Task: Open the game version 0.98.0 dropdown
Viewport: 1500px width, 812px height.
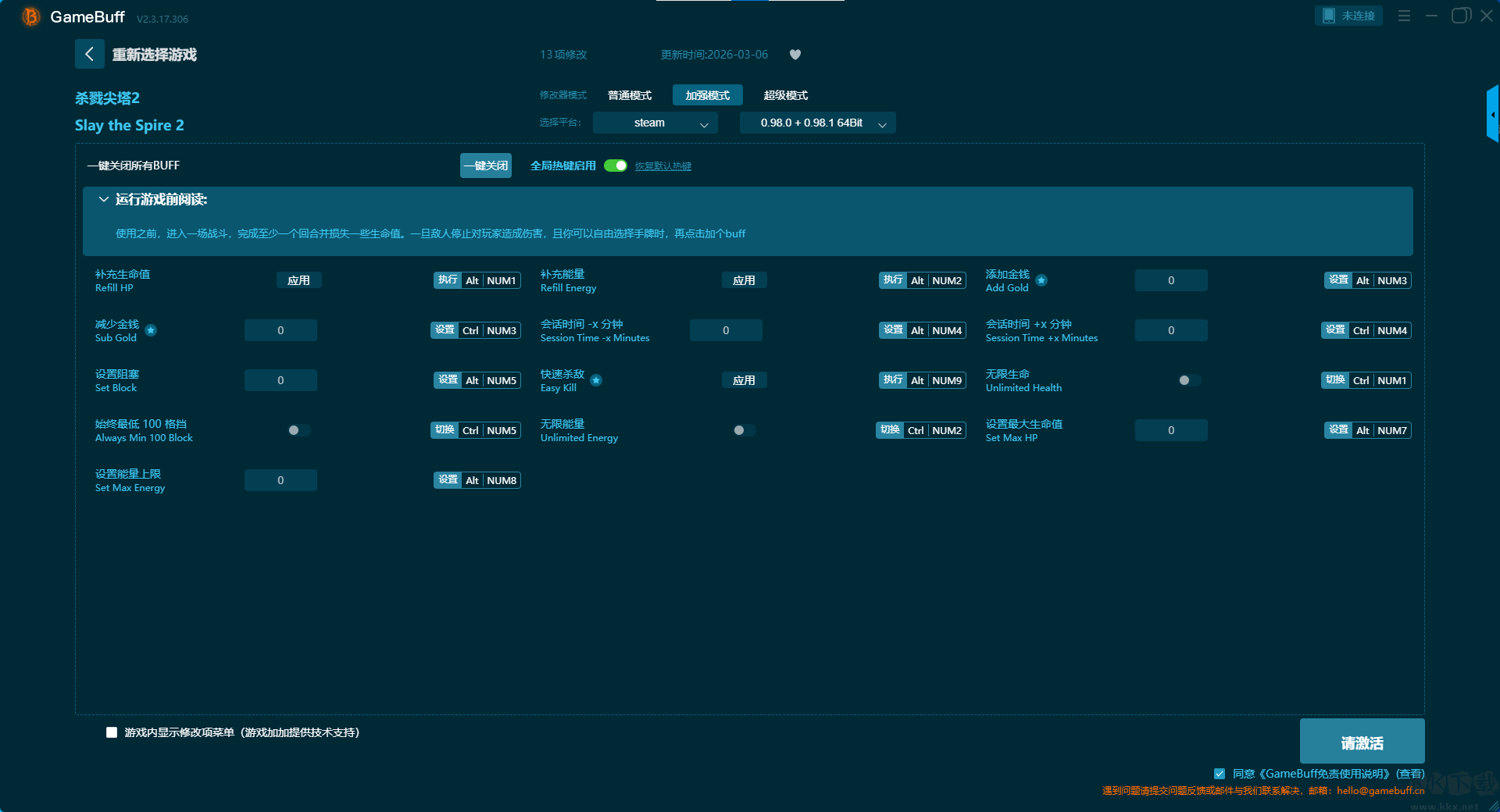Action: pyautogui.click(x=817, y=123)
